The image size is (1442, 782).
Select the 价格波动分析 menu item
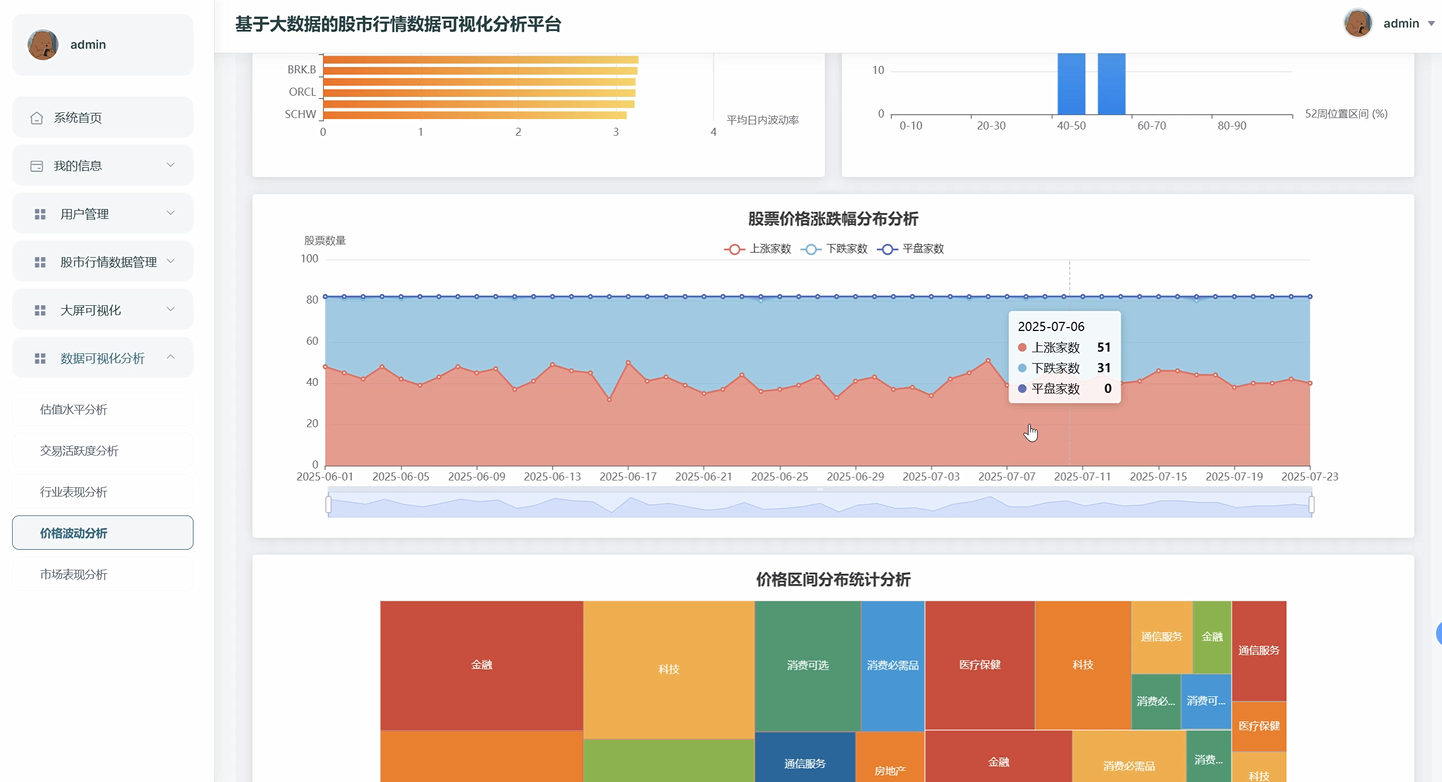click(x=103, y=533)
